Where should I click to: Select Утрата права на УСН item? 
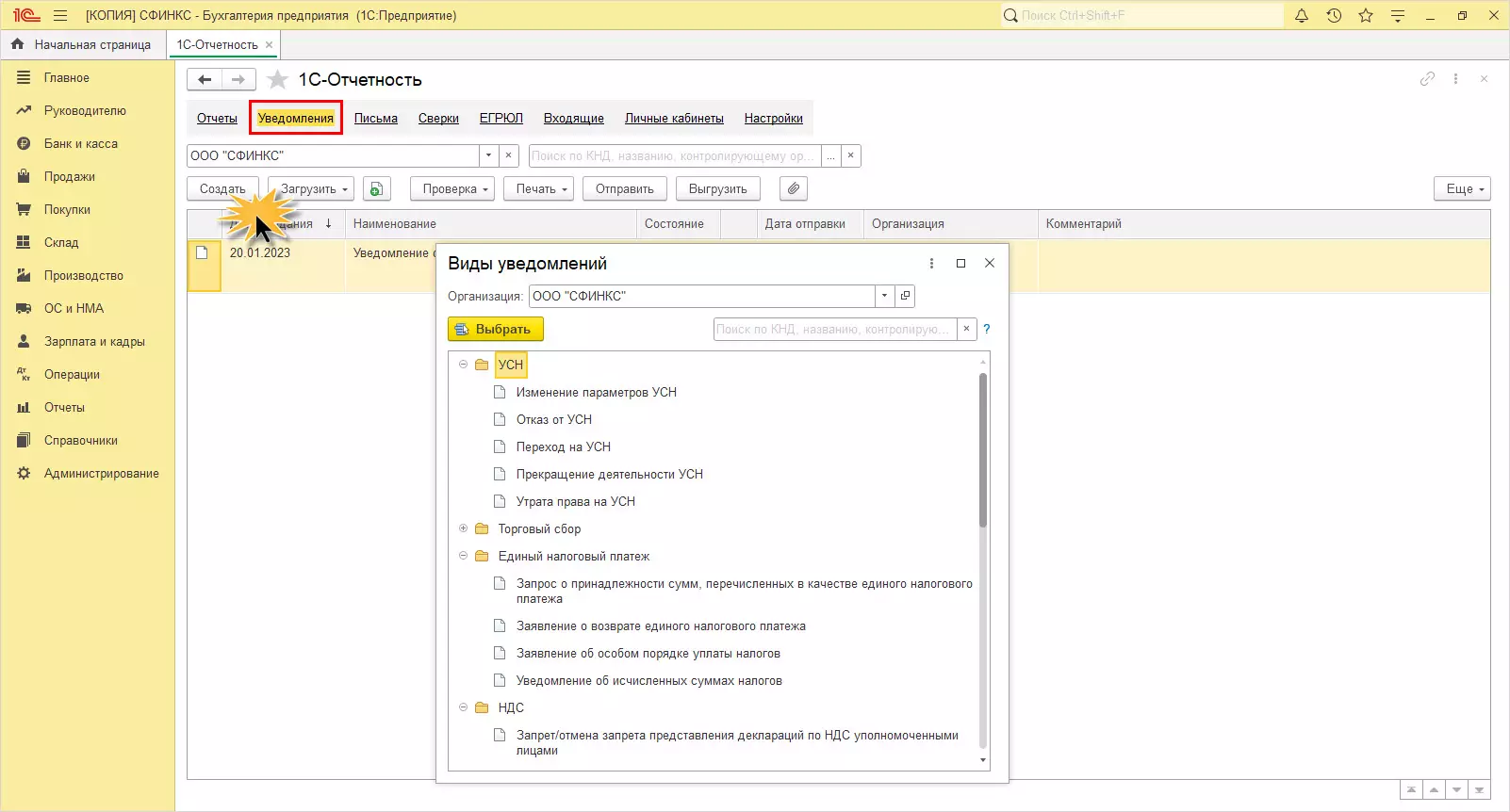[576, 501]
